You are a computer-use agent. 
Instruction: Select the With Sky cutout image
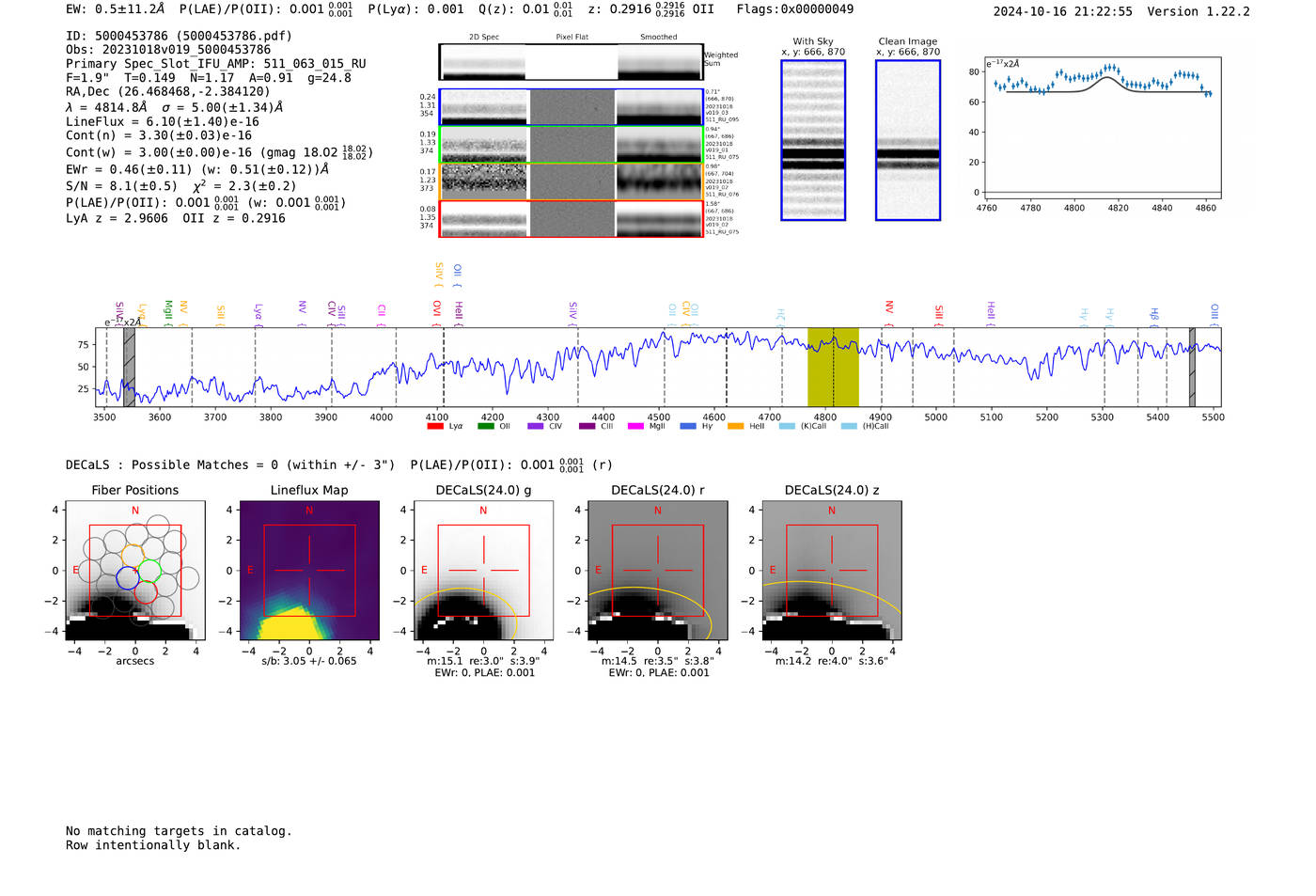coord(813,141)
